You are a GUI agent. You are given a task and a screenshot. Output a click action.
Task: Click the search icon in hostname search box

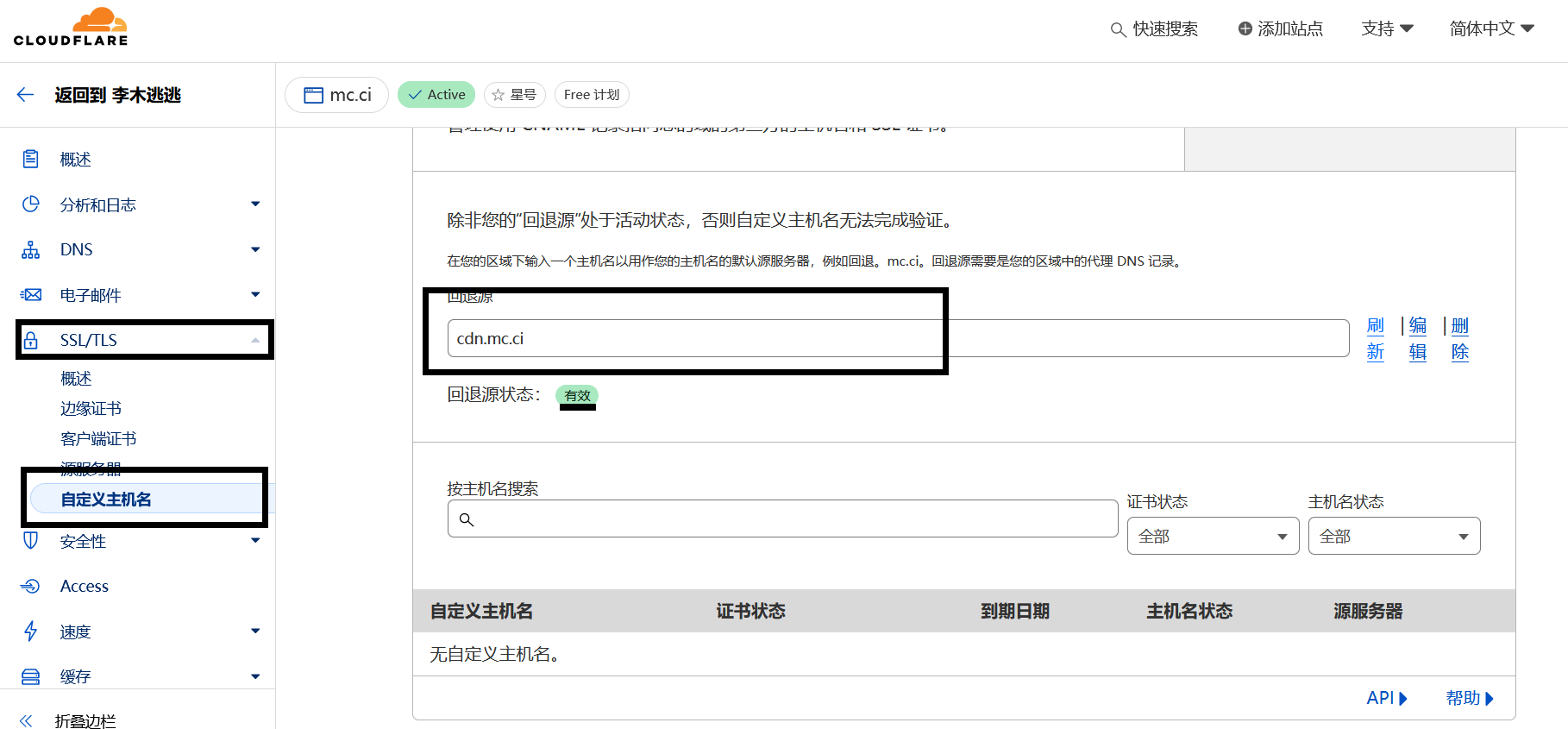[467, 519]
